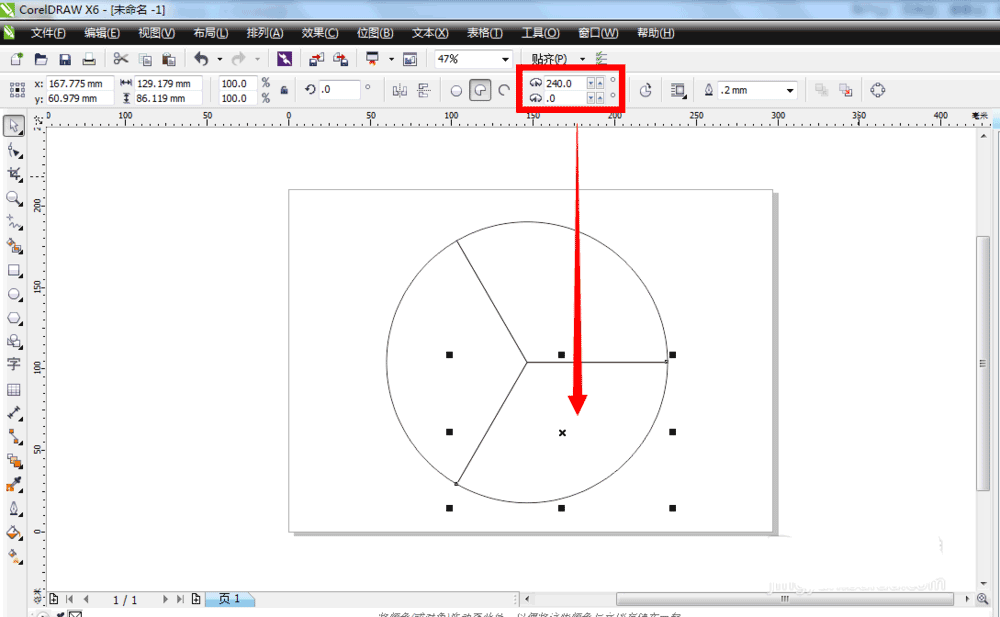Toggle the lock ratio padlock
This screenshot has height=617, width=1000.
click(x=284, y=90)
